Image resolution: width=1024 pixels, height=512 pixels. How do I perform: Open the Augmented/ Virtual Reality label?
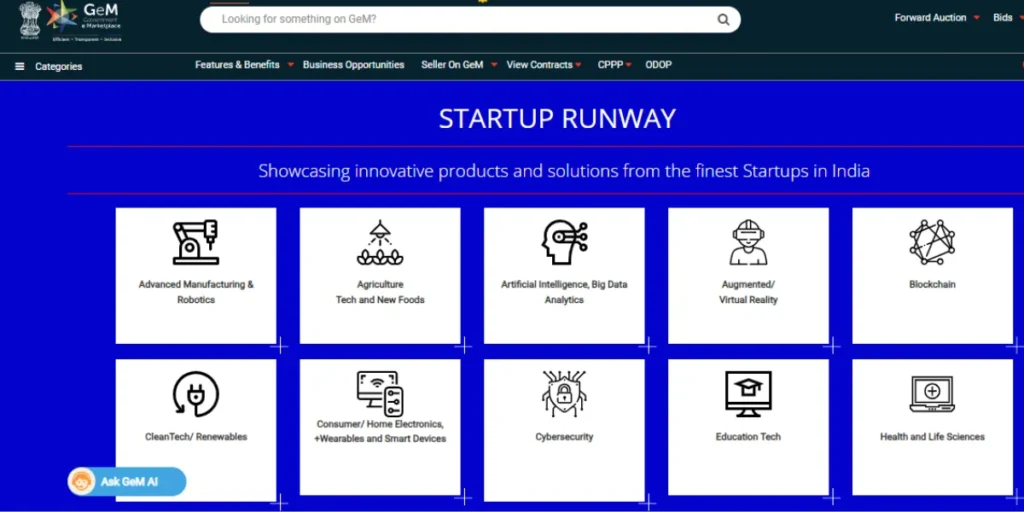pyautogui.click(x=748, y=292)
